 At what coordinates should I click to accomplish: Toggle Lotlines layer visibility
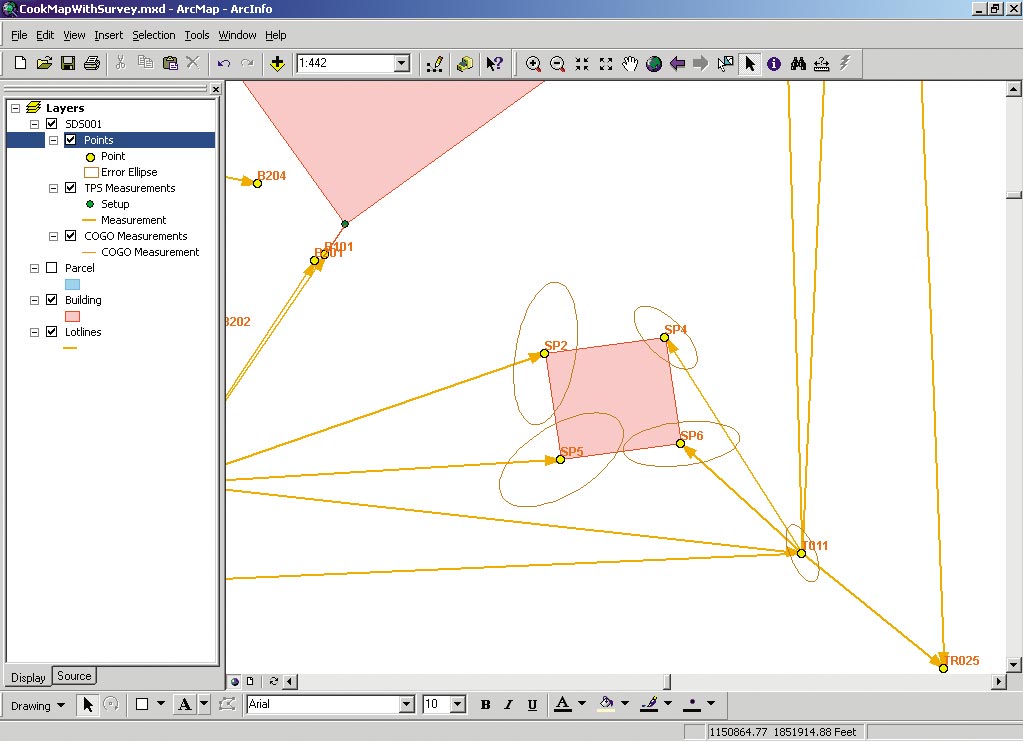tap(52, 332)
